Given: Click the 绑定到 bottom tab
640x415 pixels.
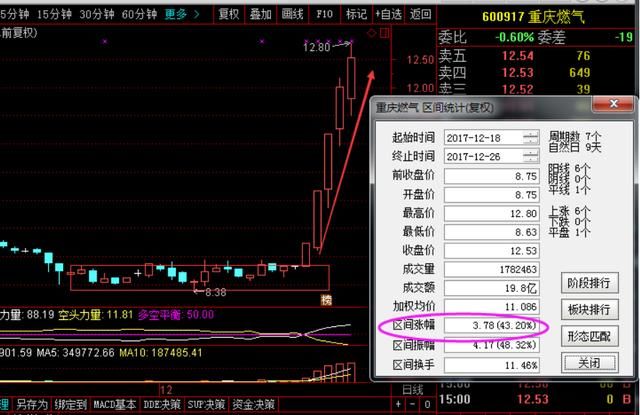Looking at the screenshot, I should click(x=70, y=404).
